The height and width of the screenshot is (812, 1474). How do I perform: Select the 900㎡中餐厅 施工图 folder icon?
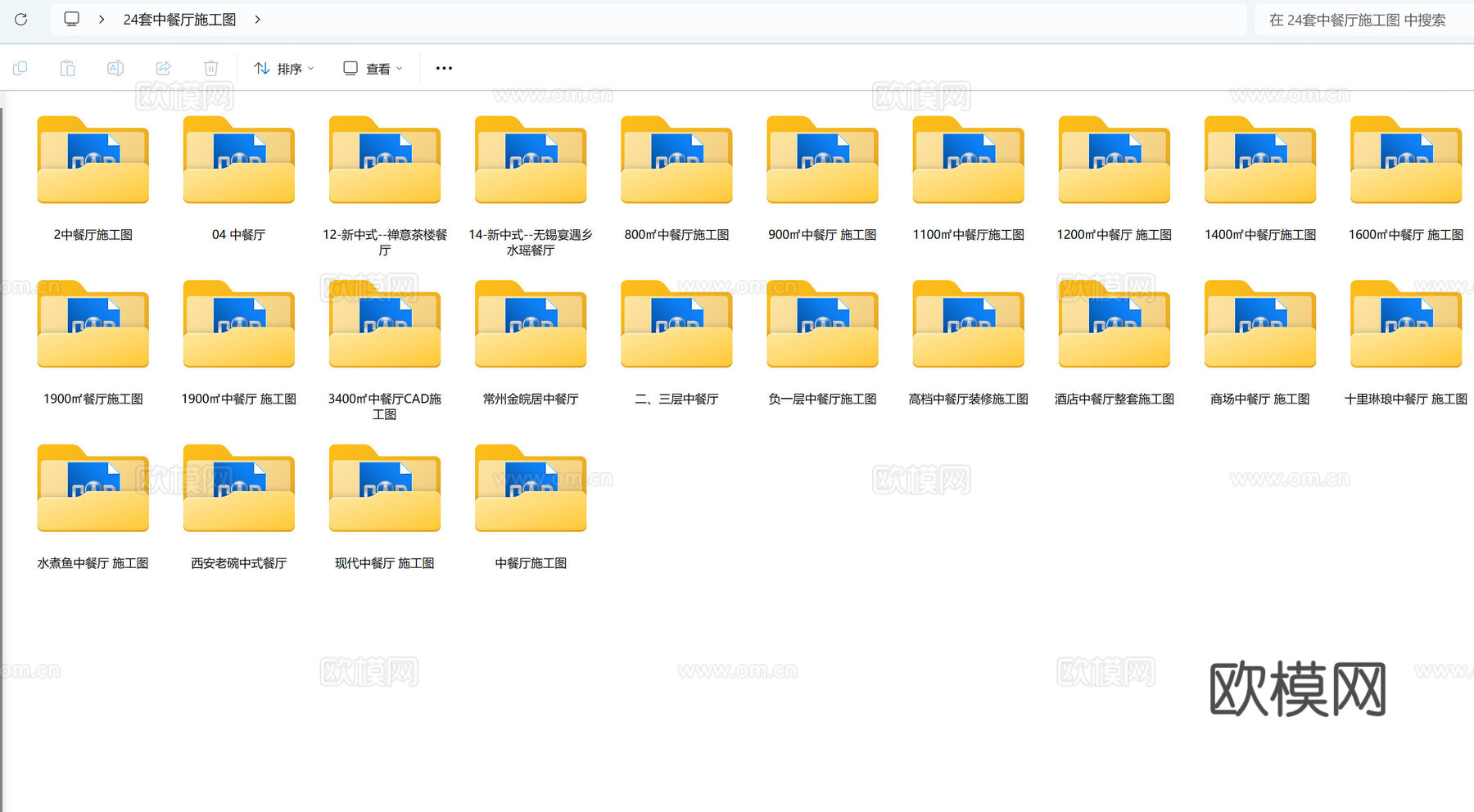(822, 160)
